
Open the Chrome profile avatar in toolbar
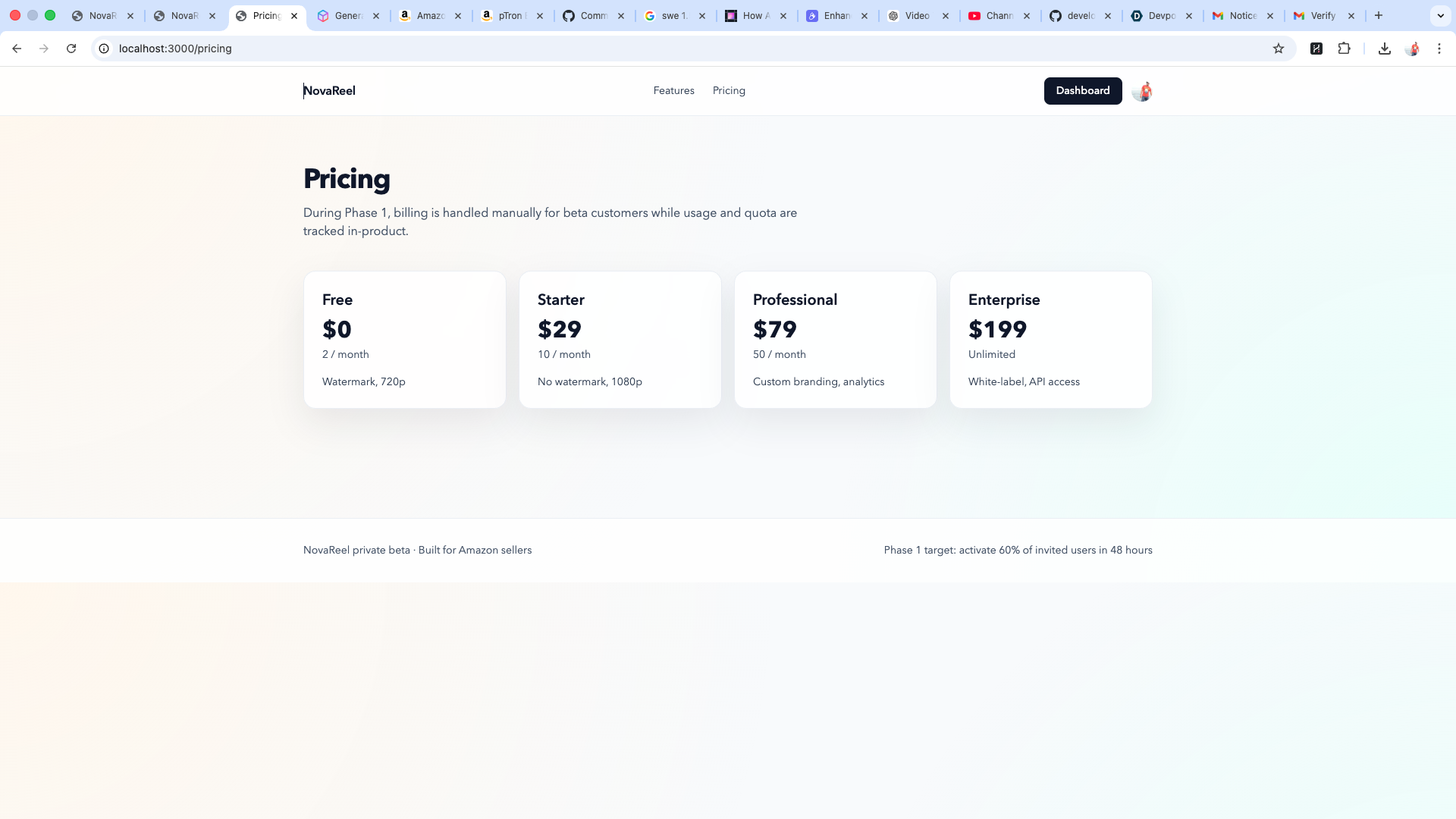[x=1412, y=49]
